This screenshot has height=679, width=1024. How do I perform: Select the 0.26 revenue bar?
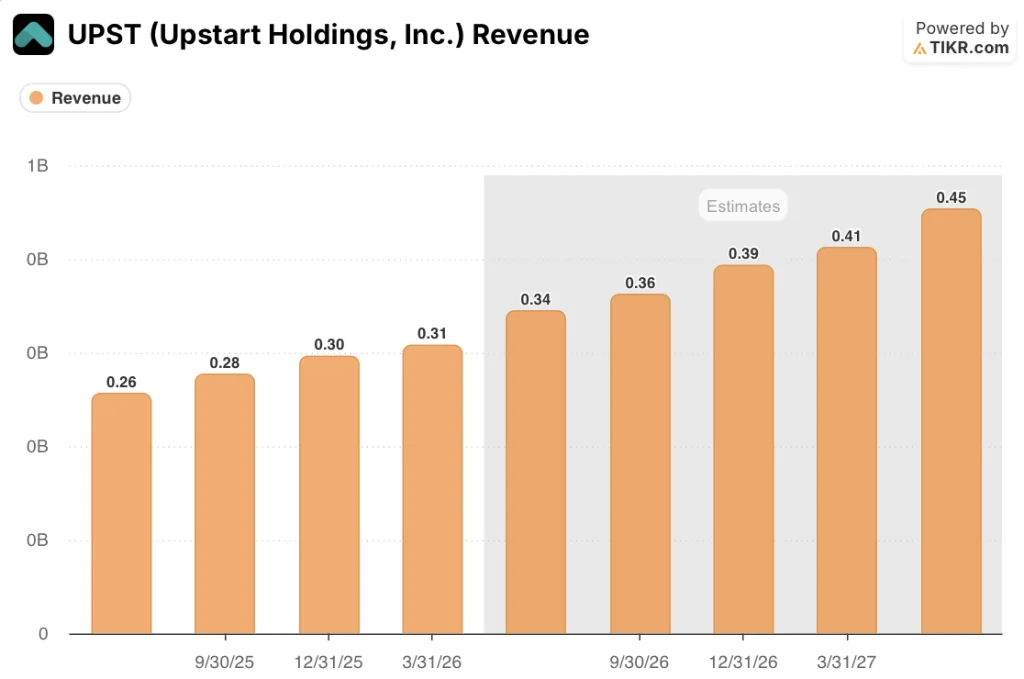point(121,513)
